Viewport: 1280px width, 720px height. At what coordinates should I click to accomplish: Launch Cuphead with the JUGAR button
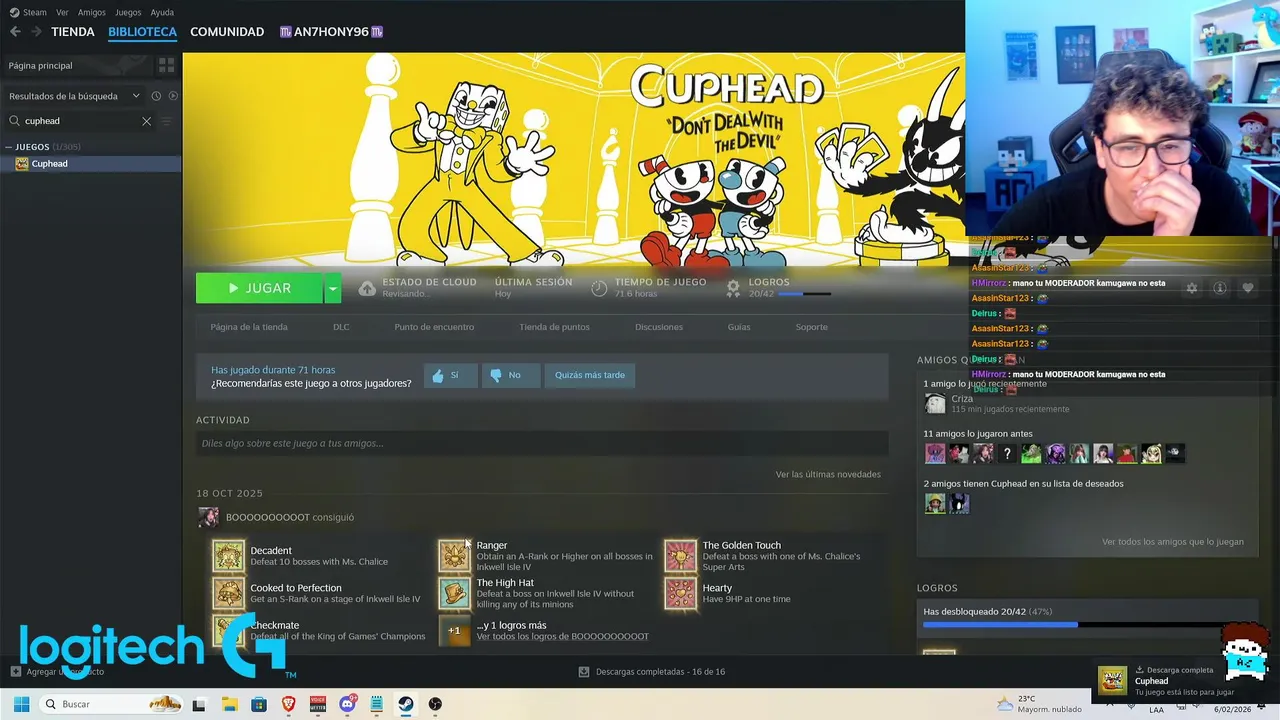(259, 288)
